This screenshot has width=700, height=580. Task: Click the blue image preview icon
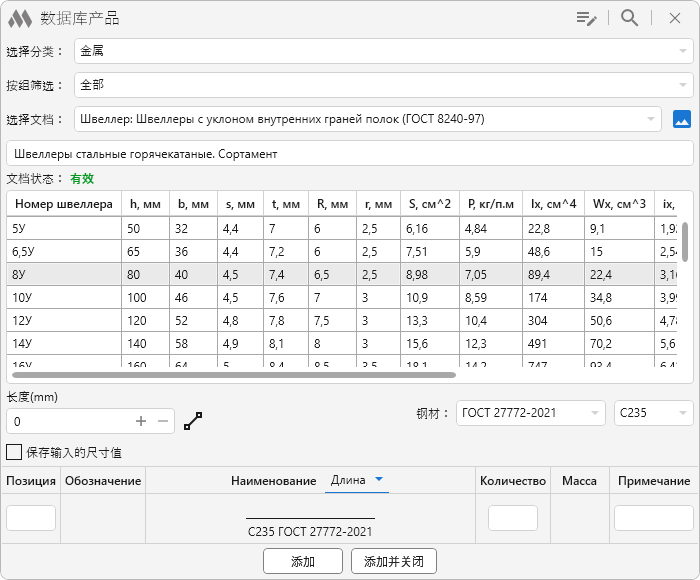[682, 119]
